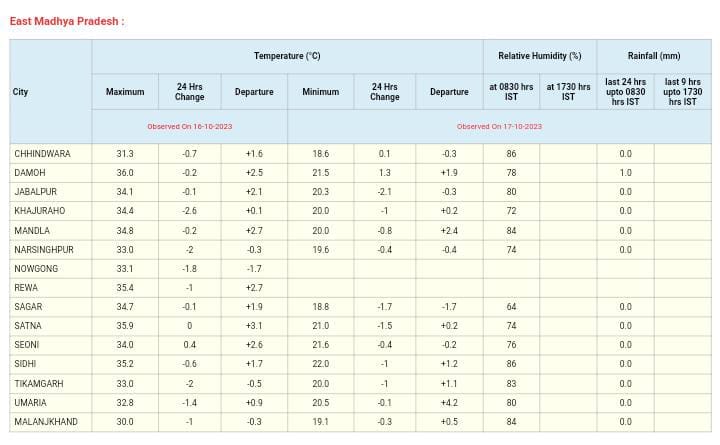The image size is (720, 445).
Task: Click the Relative Humidity (%) header
Action: [x=540, y=56]
